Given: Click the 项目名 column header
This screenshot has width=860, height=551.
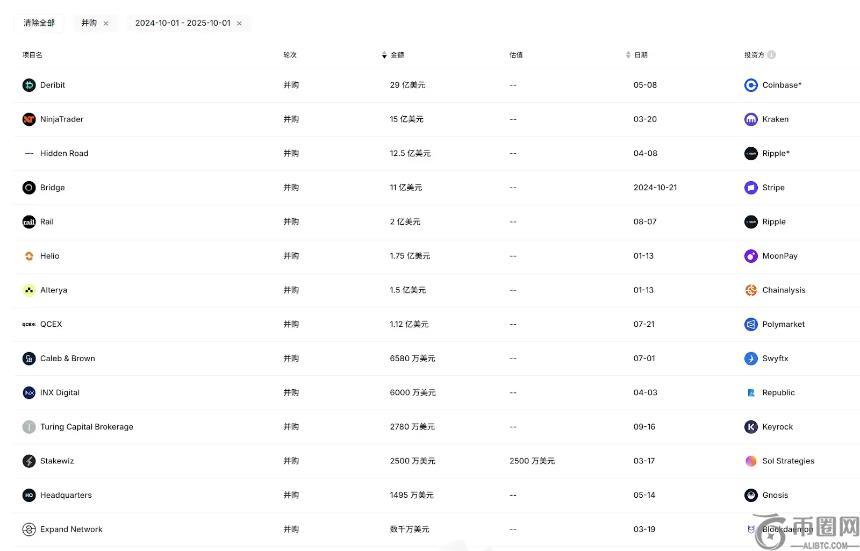Looking at the screenshot, I should (32, 55).
